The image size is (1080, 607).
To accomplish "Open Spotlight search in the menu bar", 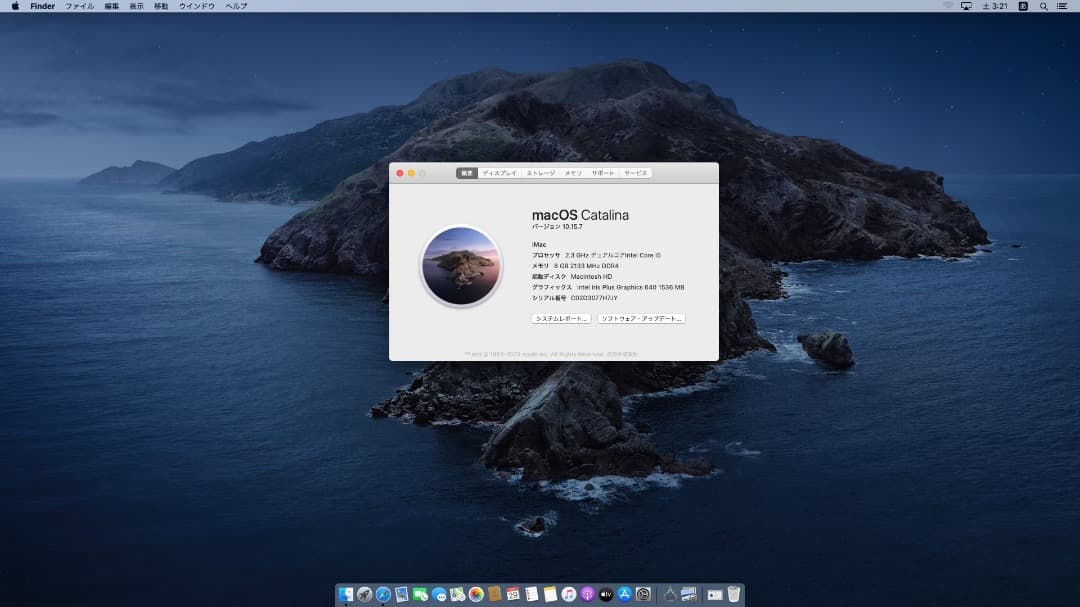I will [x=1044, y=6].
